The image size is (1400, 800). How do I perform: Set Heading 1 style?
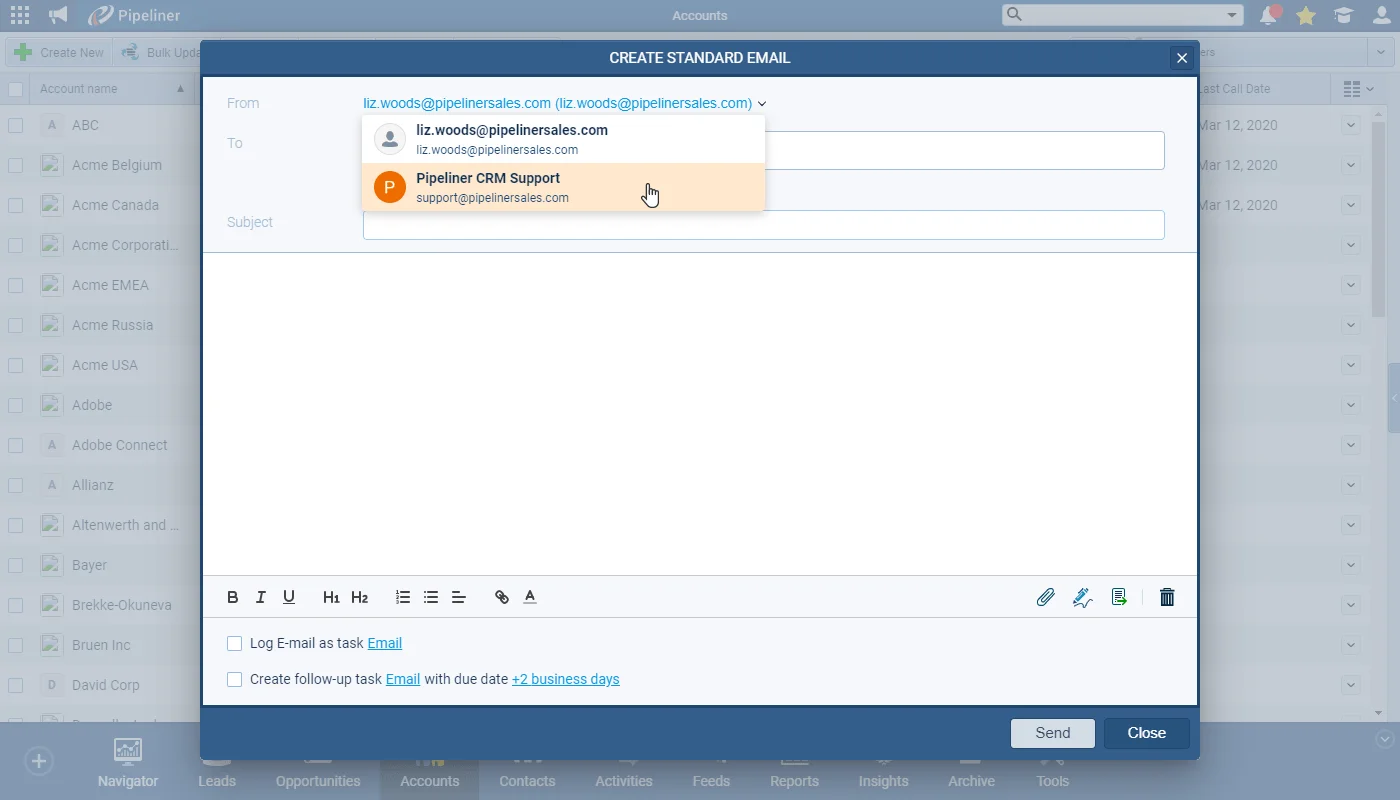(331, 597)
